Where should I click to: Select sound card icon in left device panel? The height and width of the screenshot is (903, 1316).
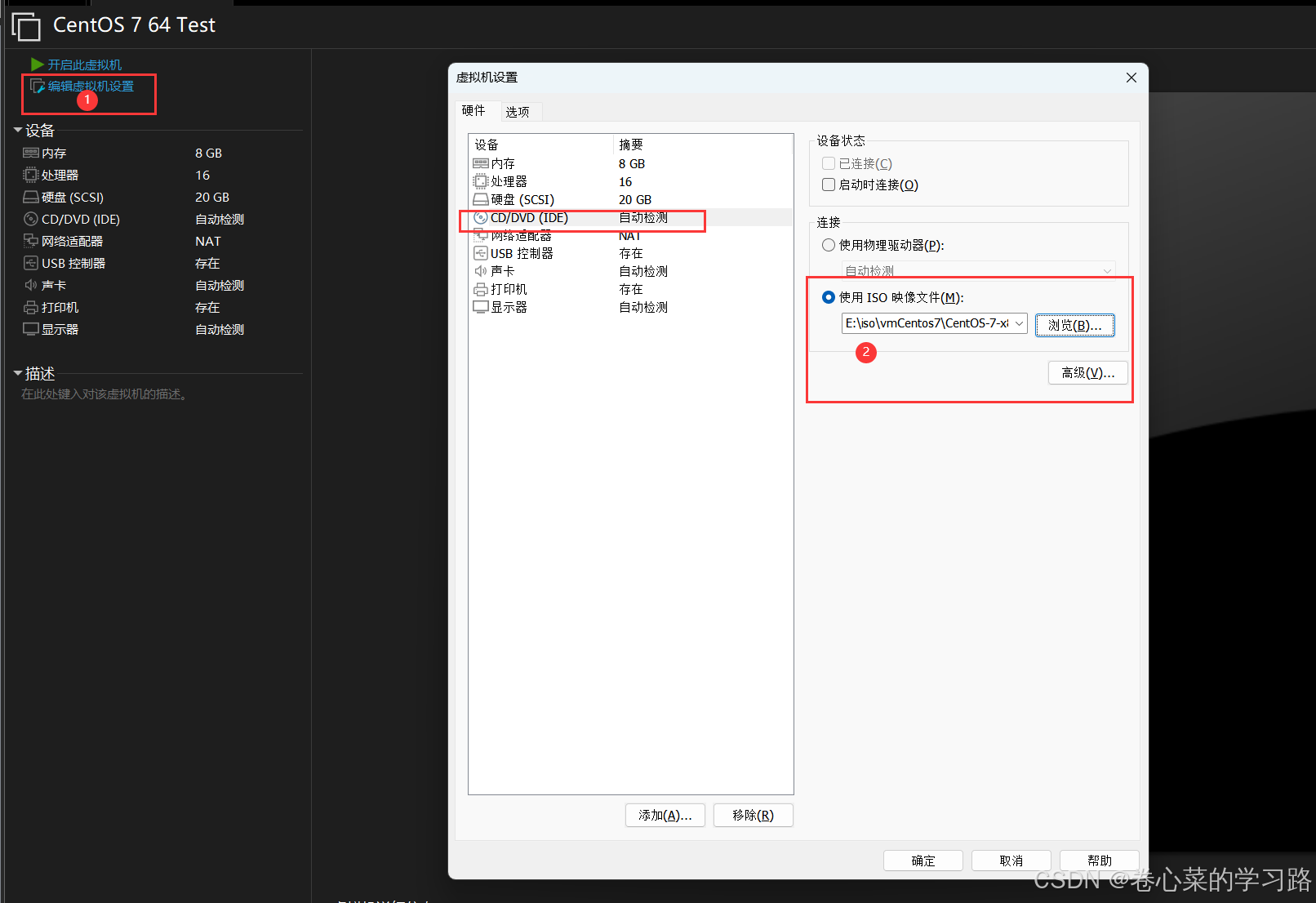(31, 285)
